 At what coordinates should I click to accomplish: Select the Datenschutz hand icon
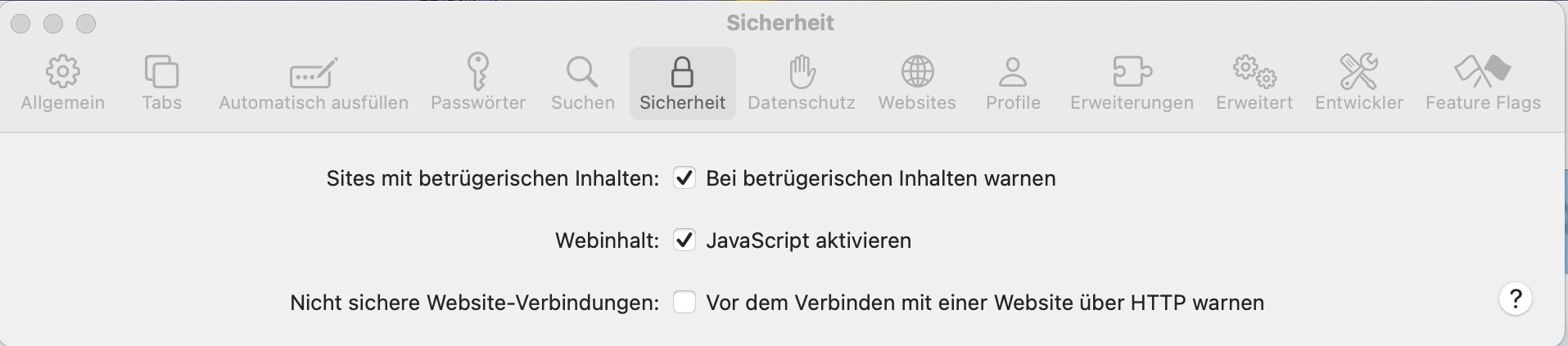802,72
